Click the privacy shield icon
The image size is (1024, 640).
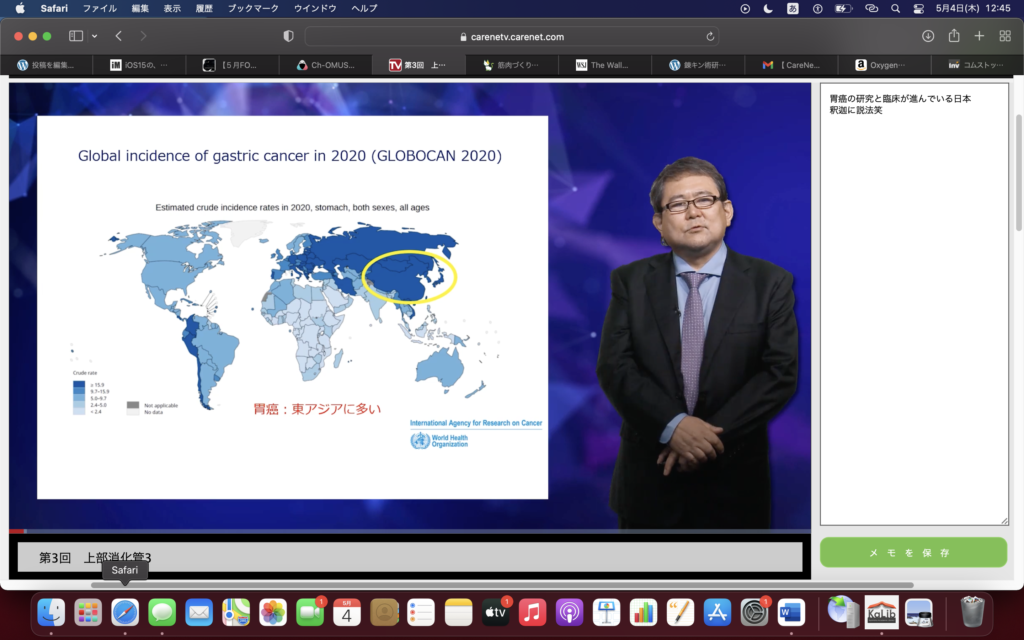point(289,36)
